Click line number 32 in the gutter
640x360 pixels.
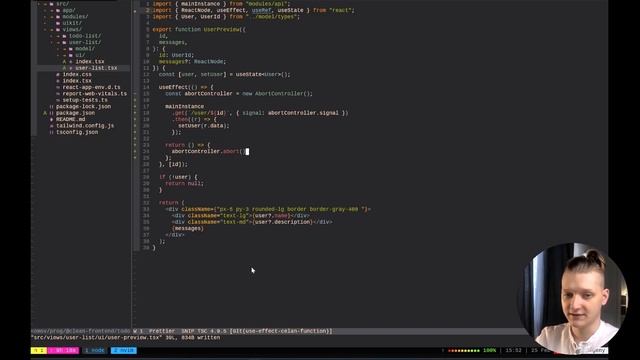coord(146,202)
